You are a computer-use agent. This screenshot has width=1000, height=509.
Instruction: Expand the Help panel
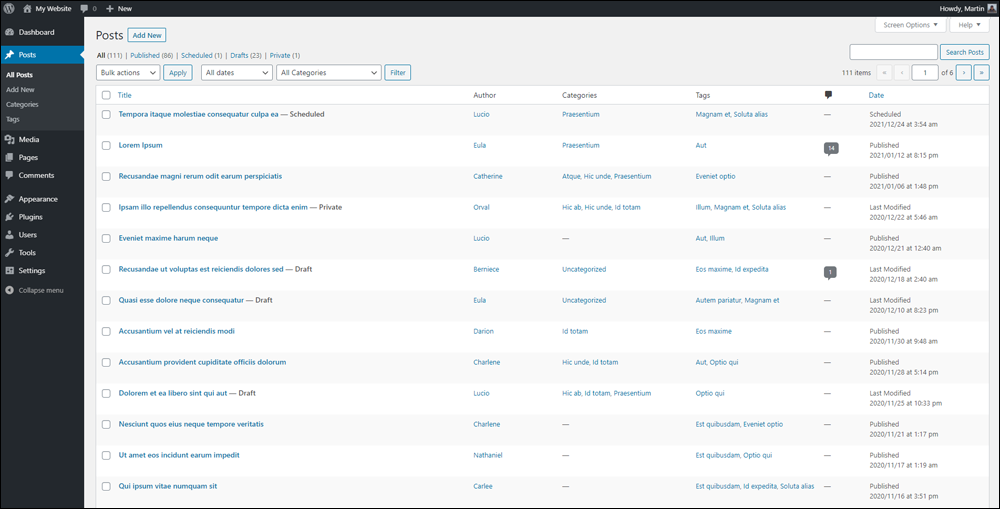point(969,25)
